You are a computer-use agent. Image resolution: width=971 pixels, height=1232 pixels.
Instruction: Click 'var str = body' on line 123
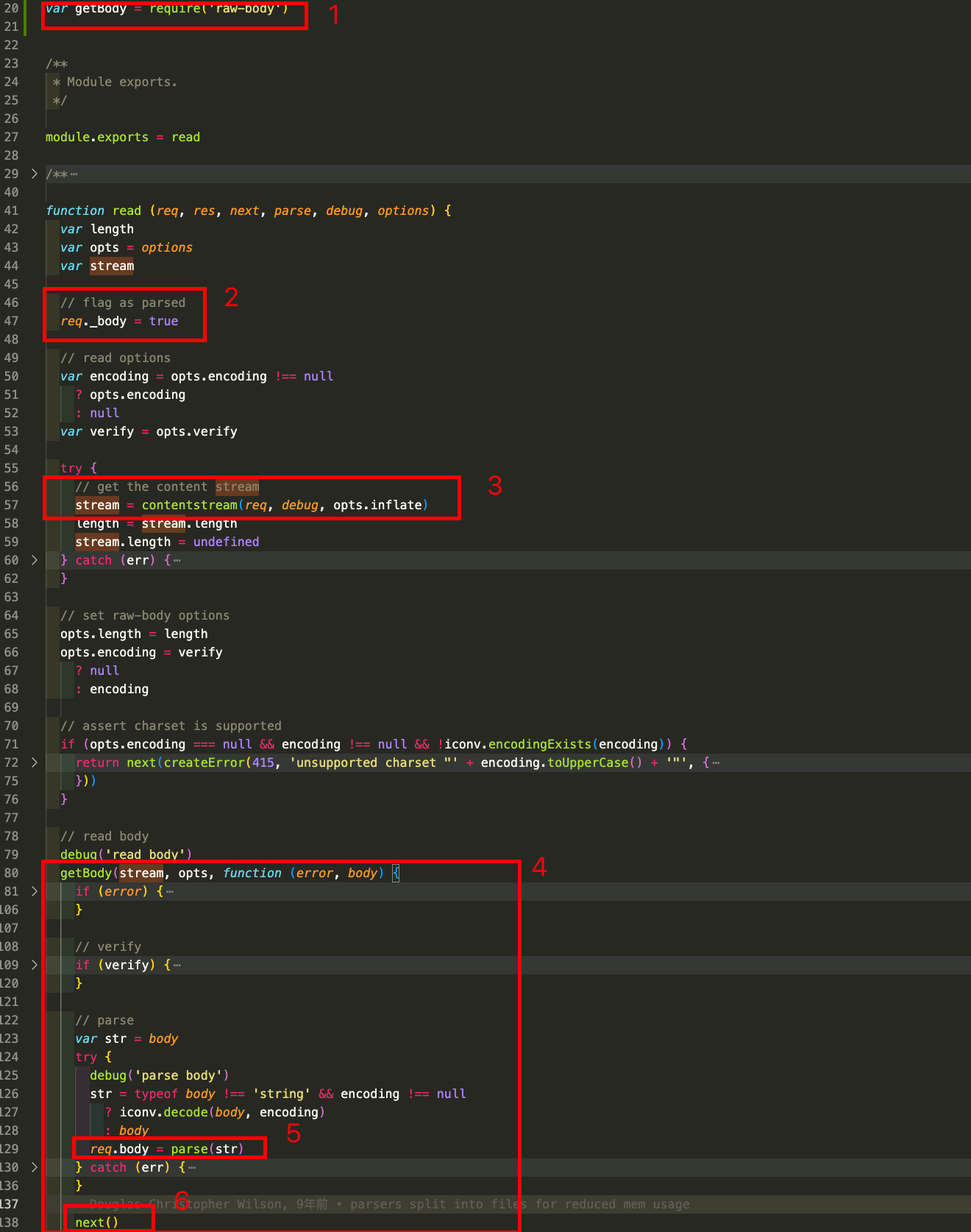[127, 1038]
